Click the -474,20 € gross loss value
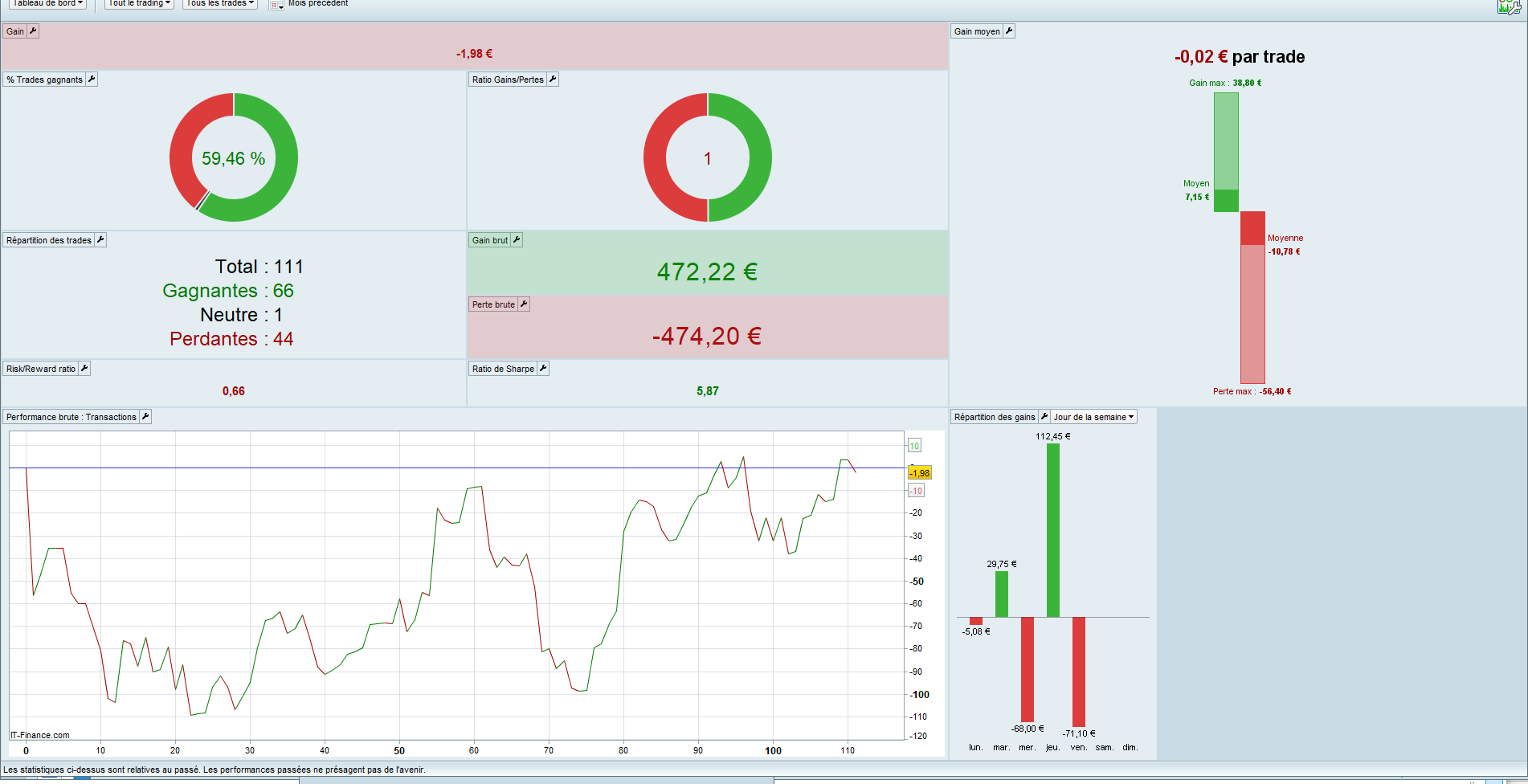The image size is (1528, 784). click(707, 336)
